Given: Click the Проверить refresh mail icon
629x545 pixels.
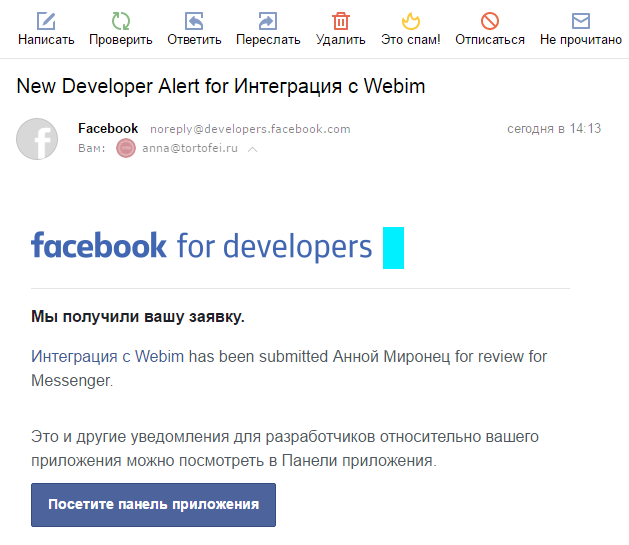Looking at the screenshot, I should (x=121, y=20).
